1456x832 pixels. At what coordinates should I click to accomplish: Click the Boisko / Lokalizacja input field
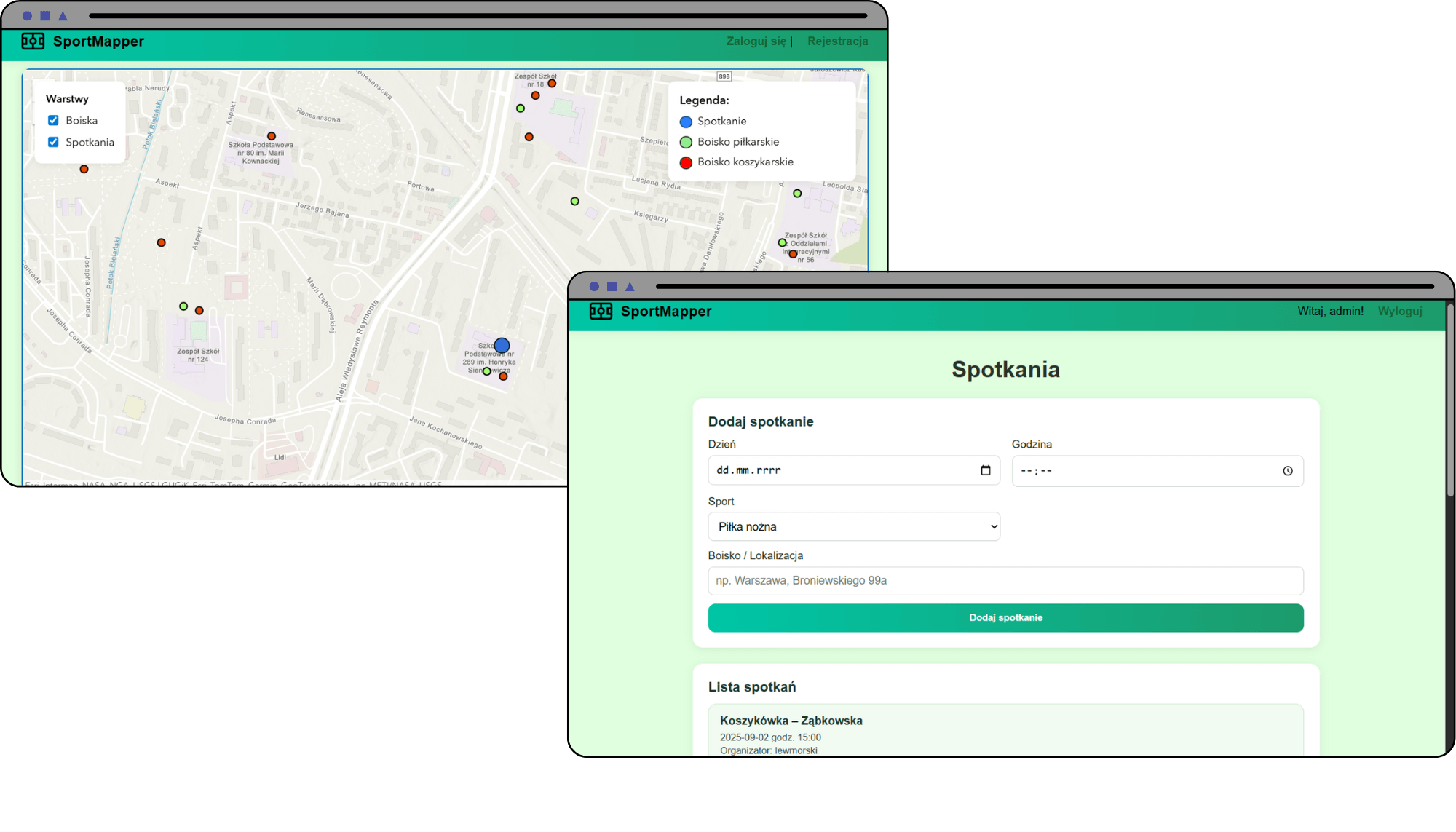point(1005,581)
